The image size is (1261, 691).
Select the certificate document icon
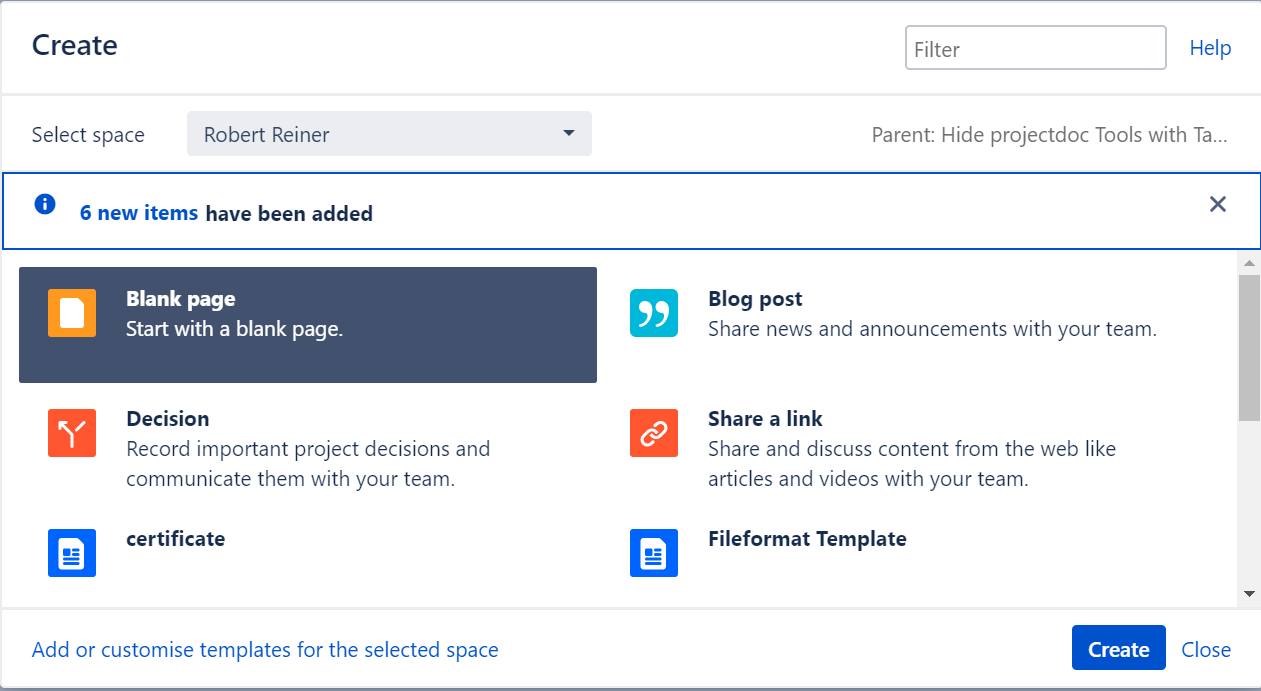point(71,553)
